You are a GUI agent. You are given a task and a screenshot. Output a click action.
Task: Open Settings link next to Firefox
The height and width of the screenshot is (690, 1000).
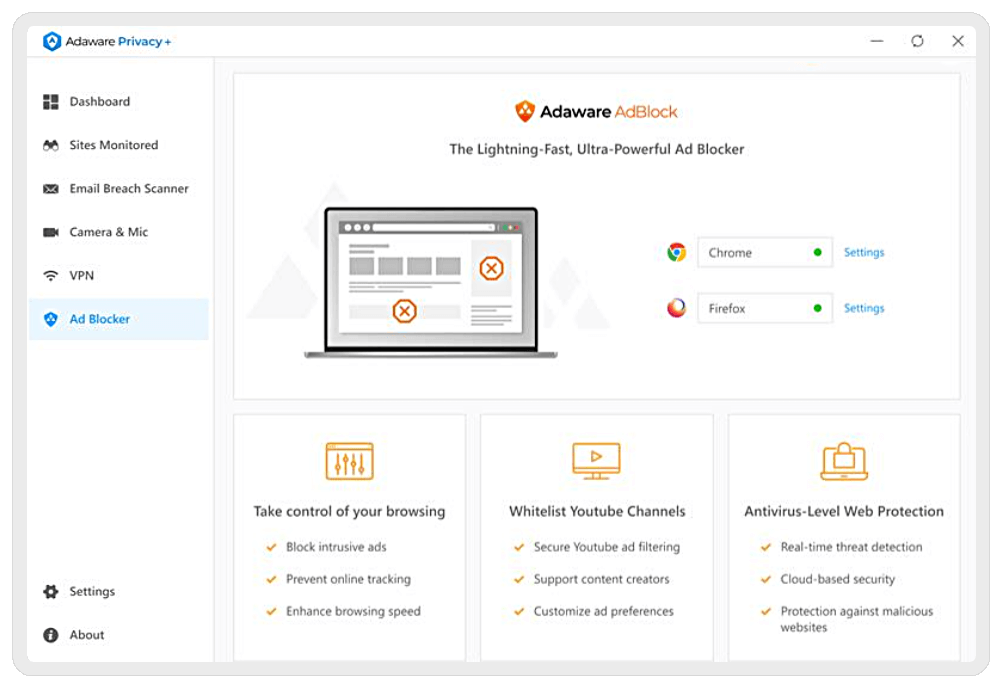pyautogui.click(x=864, y=308)
